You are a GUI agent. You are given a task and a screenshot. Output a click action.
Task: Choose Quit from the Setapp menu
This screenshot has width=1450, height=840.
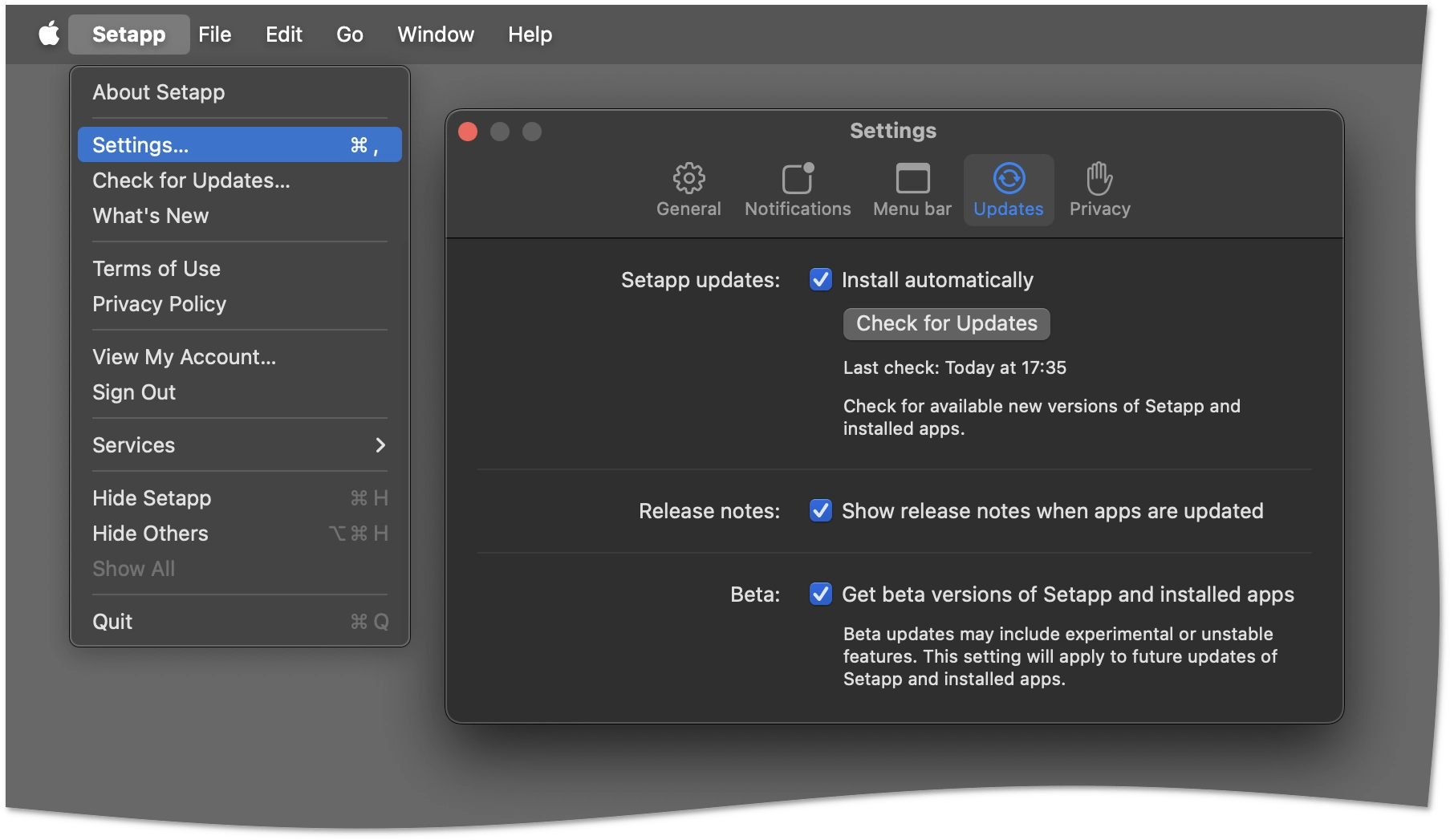point(240,622)
